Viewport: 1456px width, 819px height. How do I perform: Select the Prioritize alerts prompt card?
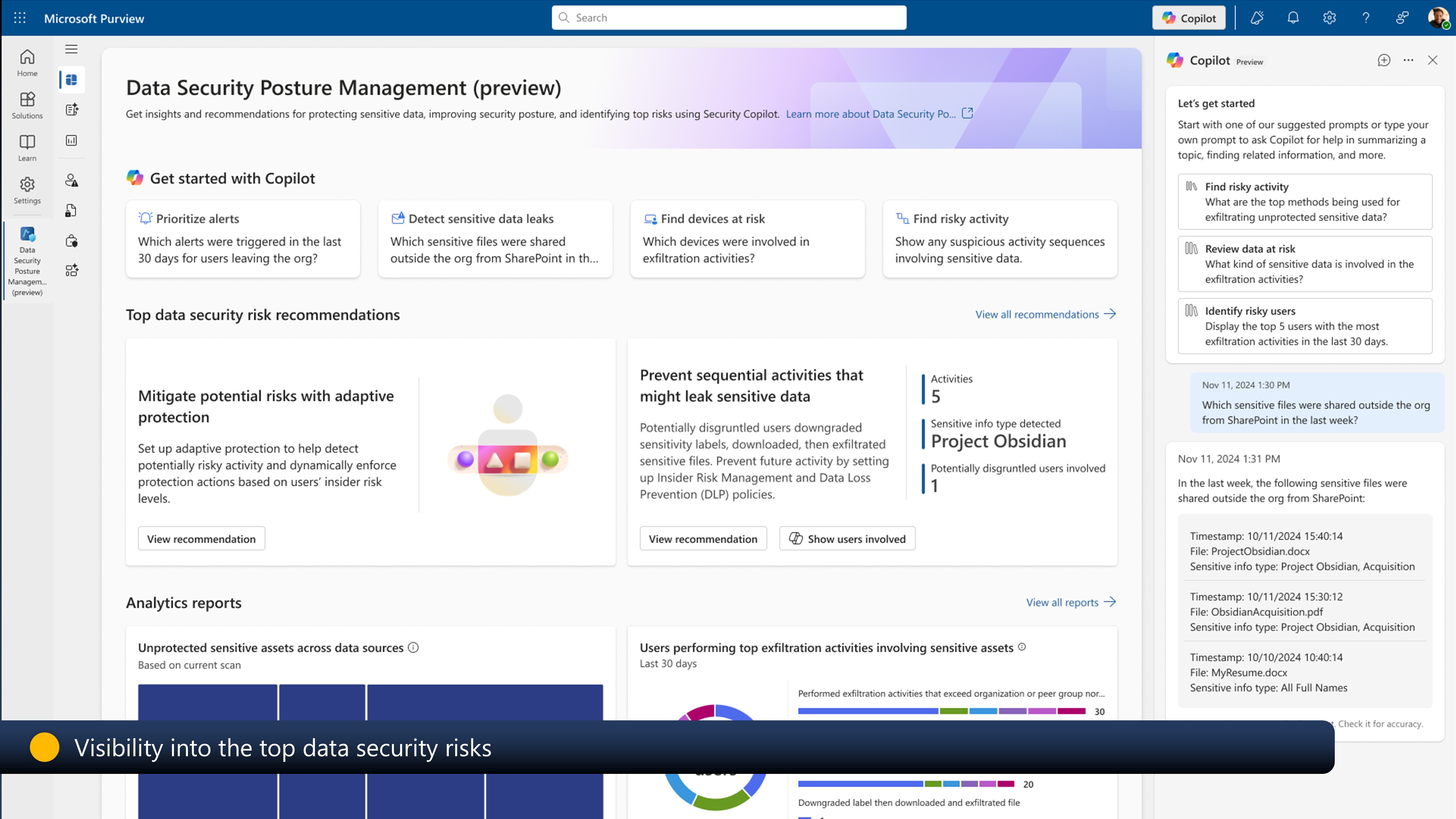point(242,238)
